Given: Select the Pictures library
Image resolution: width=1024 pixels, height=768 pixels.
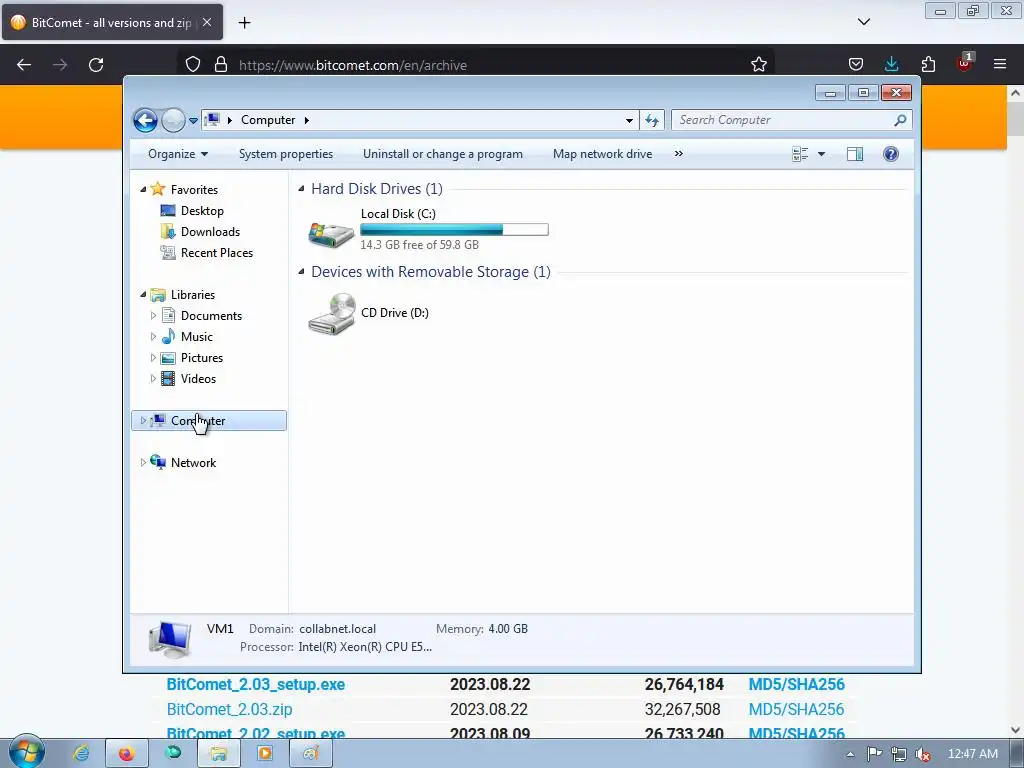Looking at the screenshot, I should click(202, 357).
